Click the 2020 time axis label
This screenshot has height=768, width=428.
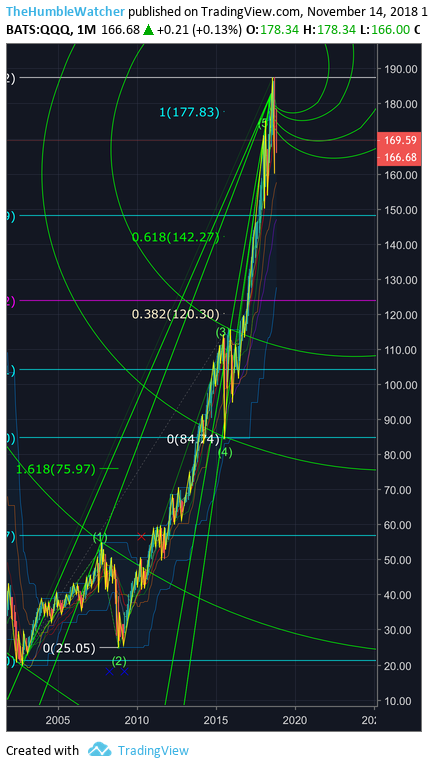[x=295, y=720]
